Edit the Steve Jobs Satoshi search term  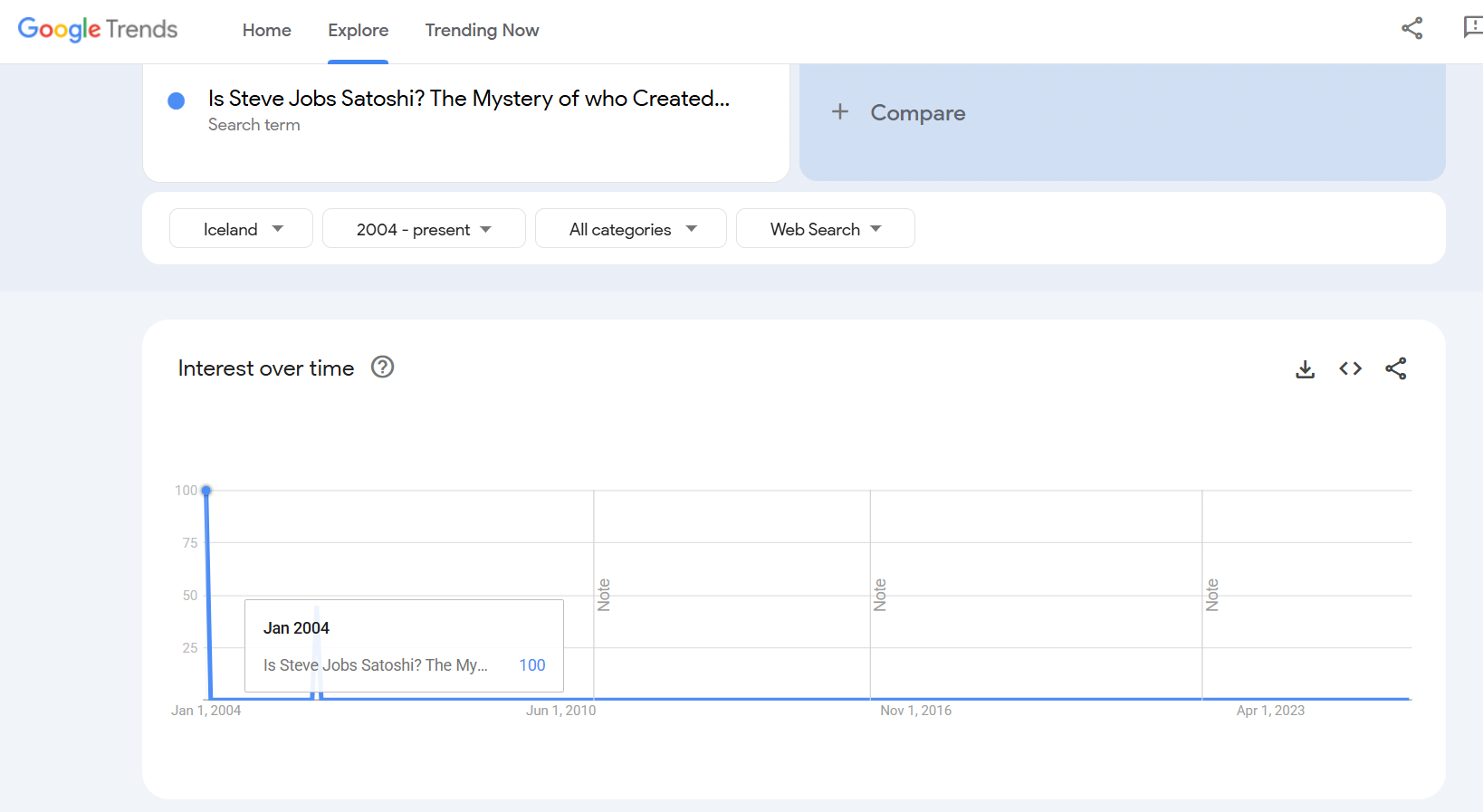point(469,99)
